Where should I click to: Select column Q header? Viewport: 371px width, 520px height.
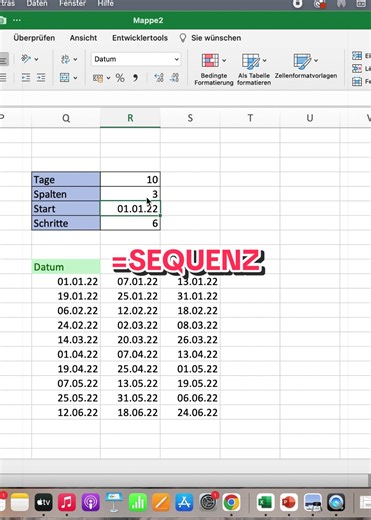[66, 118]
